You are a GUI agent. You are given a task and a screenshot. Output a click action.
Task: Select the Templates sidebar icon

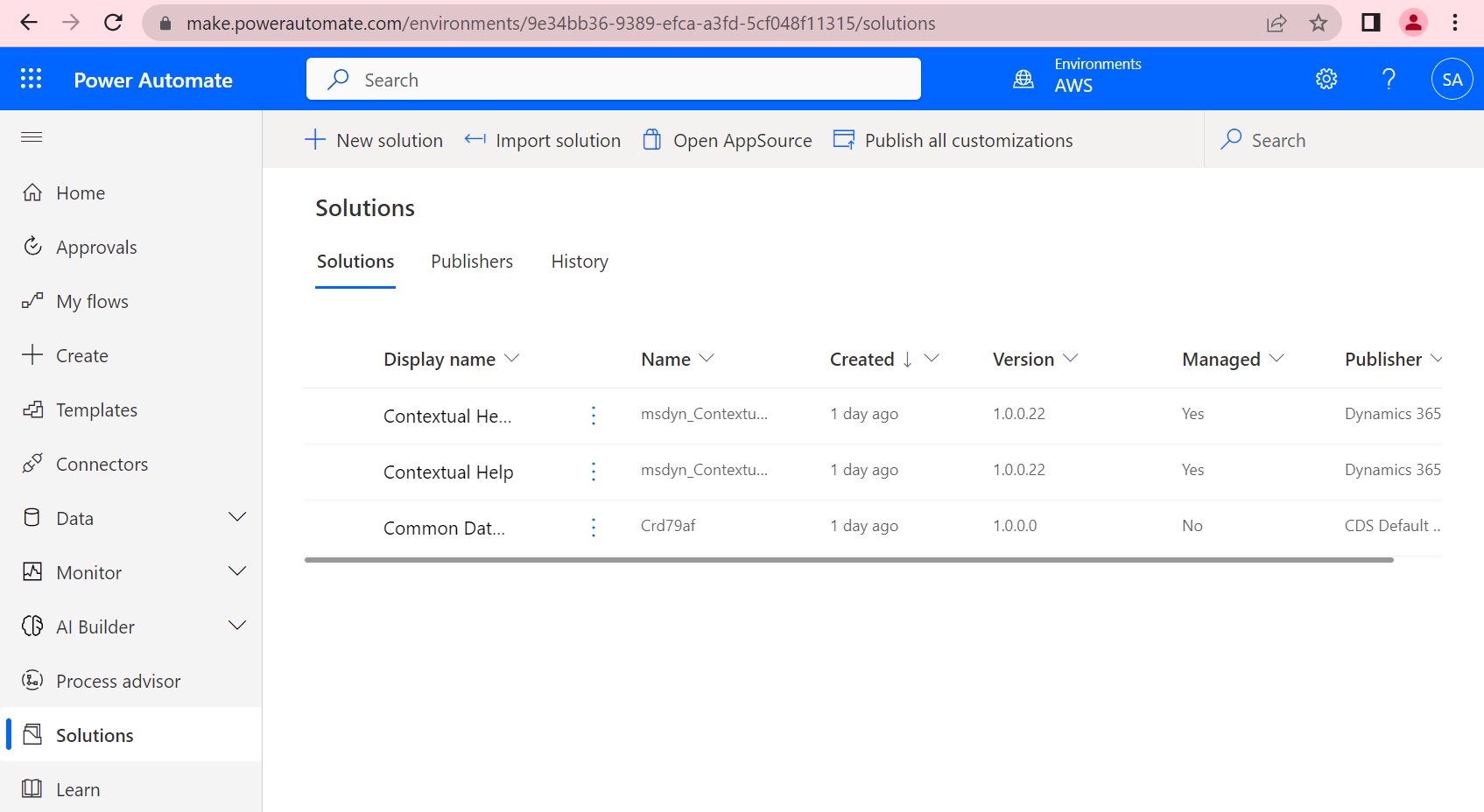point(32,409)
